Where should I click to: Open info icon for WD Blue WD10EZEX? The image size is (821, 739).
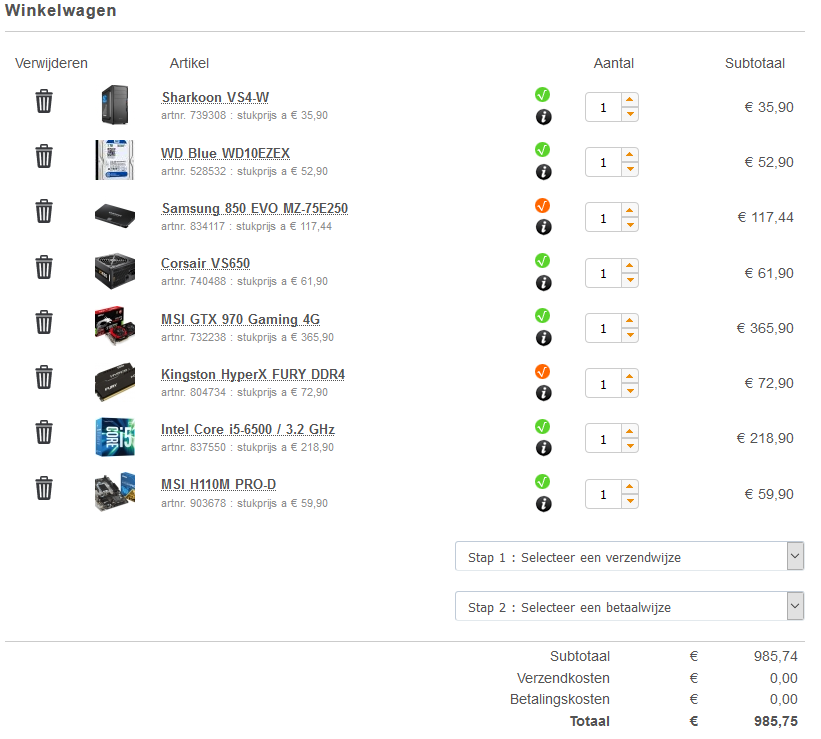(543, 172)
